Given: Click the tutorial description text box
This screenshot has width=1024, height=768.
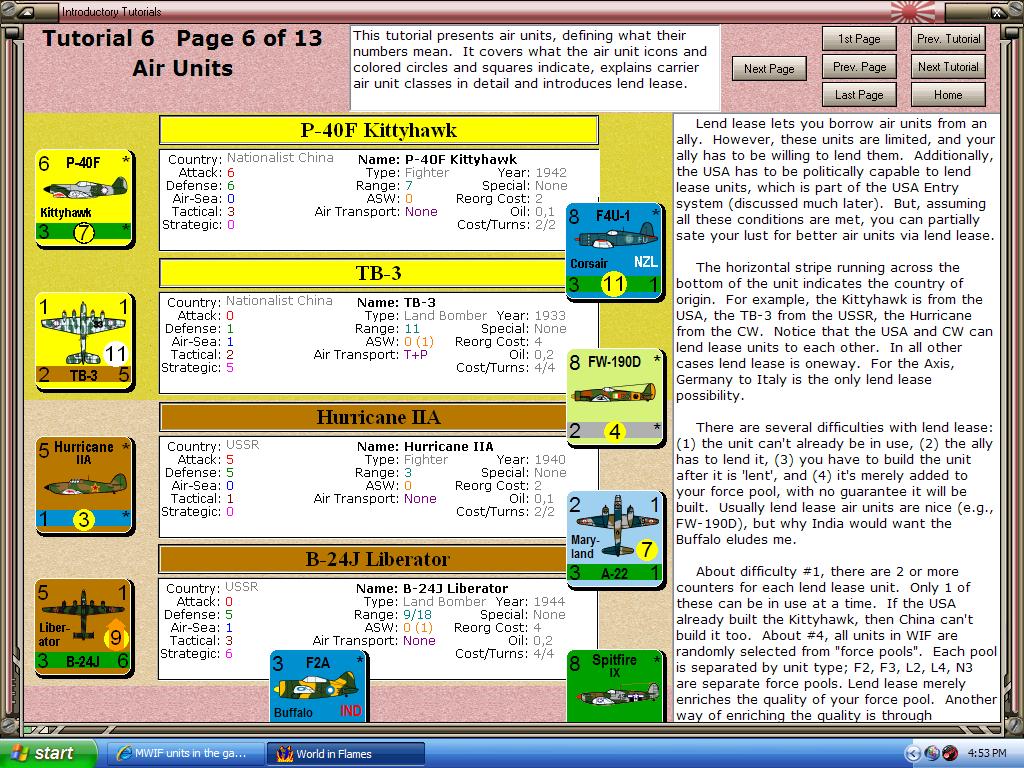Looking at the screenshot, I should (536, 68).
